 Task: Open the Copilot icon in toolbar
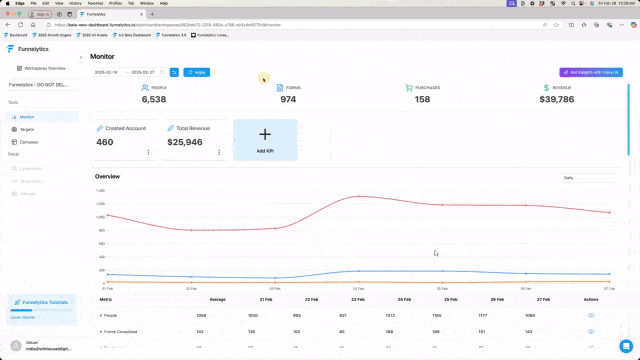tap(633, 25)
